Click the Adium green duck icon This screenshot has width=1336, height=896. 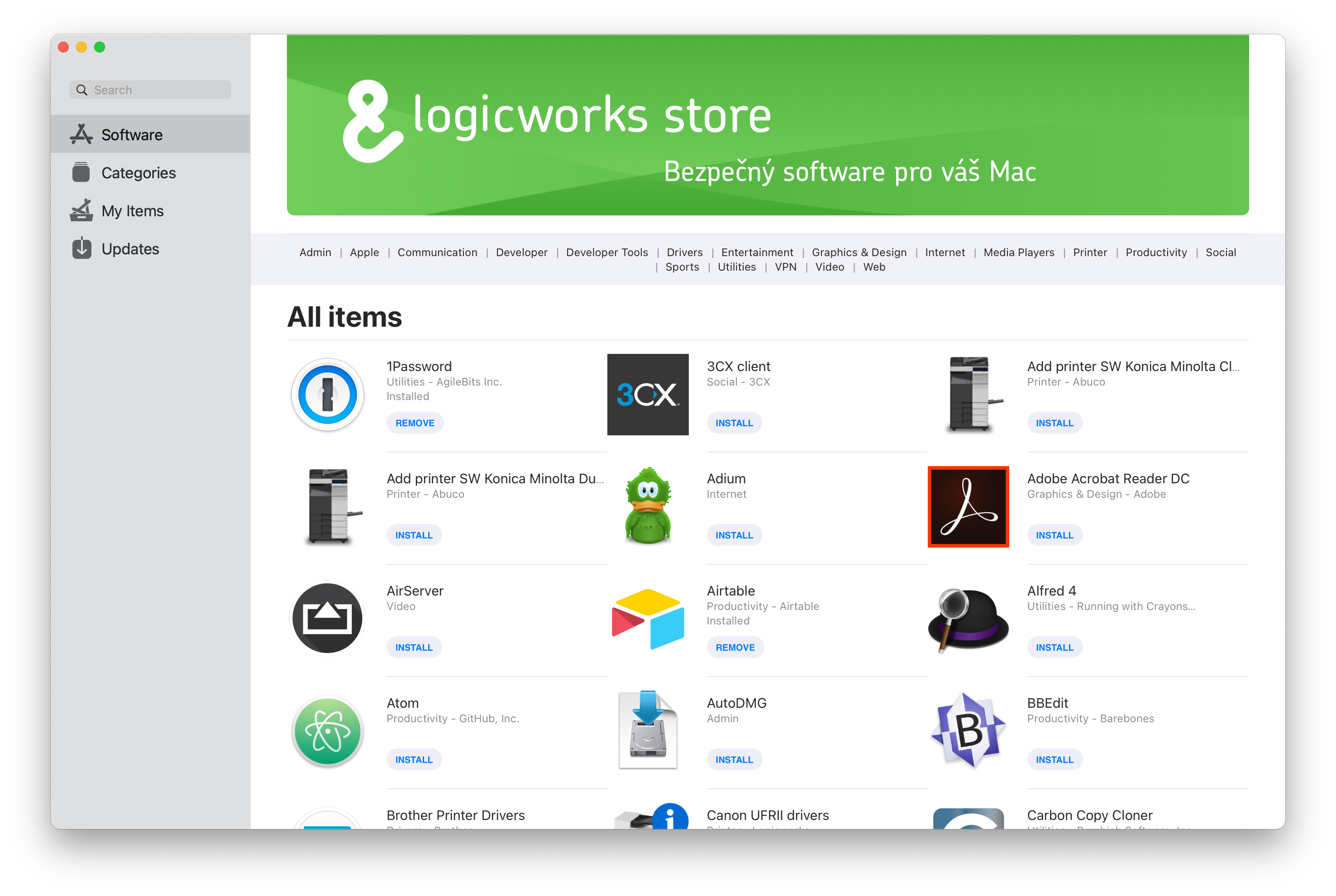[648, 506]
